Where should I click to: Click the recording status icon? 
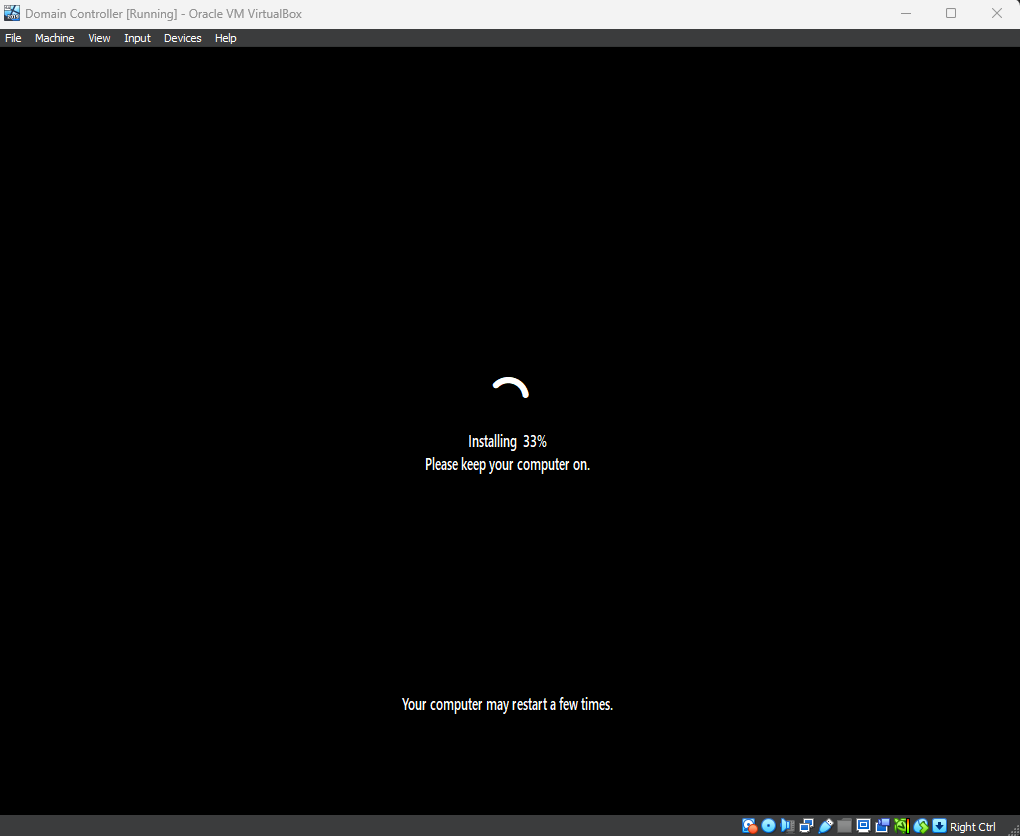click(x=882, y=826)
